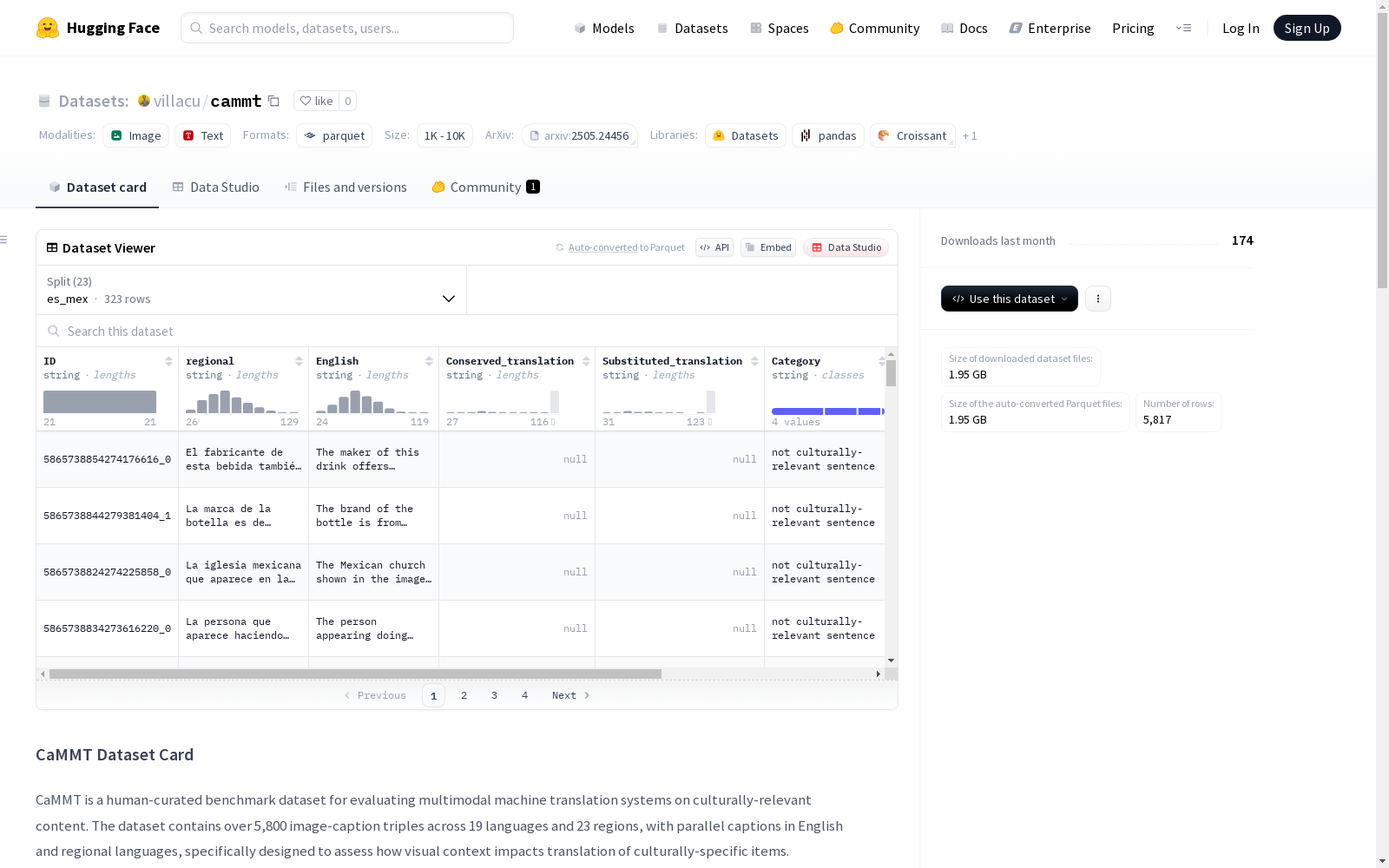Open the Docs nav item
Image resolution: width=1389 pixels, height=868 pixels.
coord(964,28)
